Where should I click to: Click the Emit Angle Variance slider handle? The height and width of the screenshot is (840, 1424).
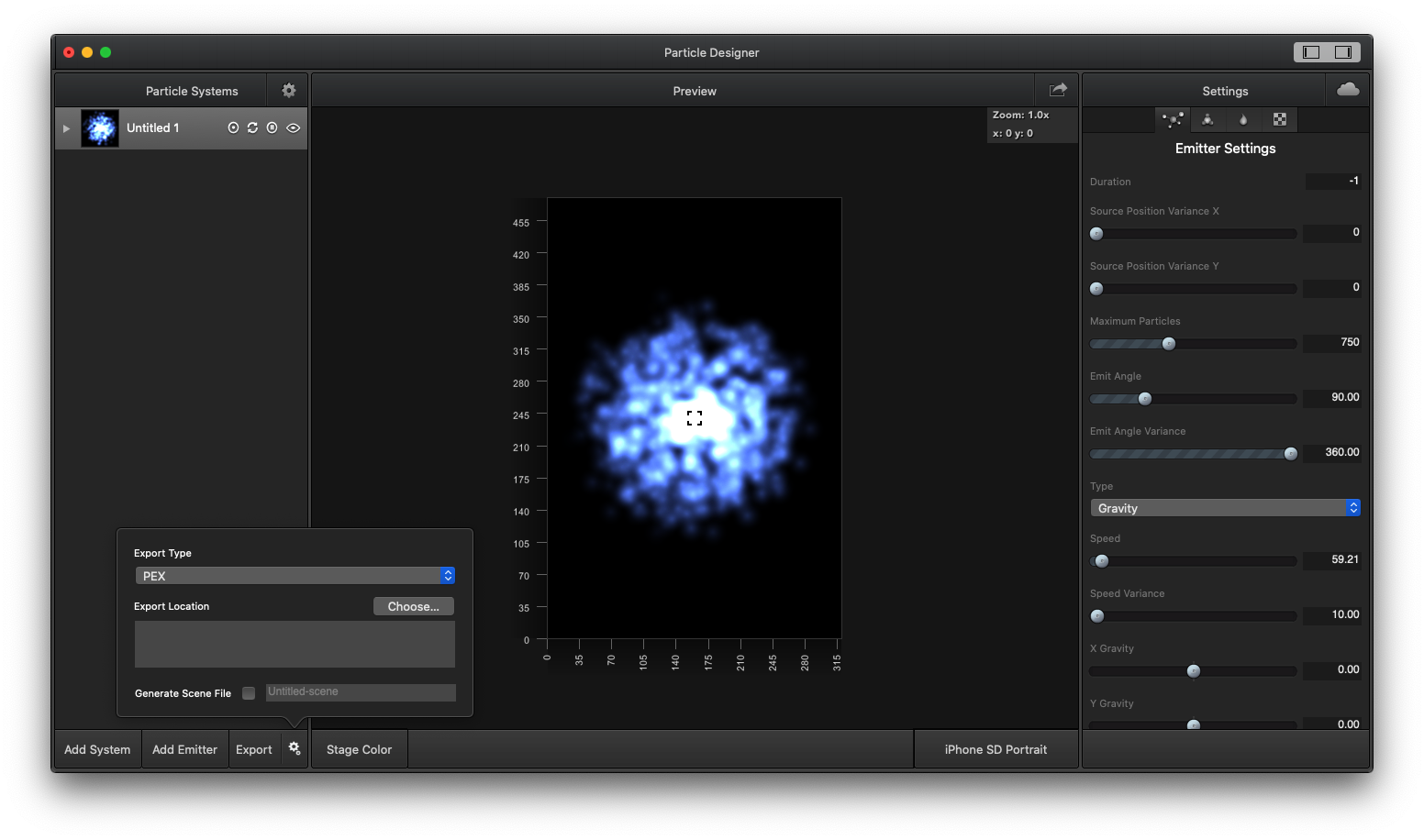point(1291,454)
